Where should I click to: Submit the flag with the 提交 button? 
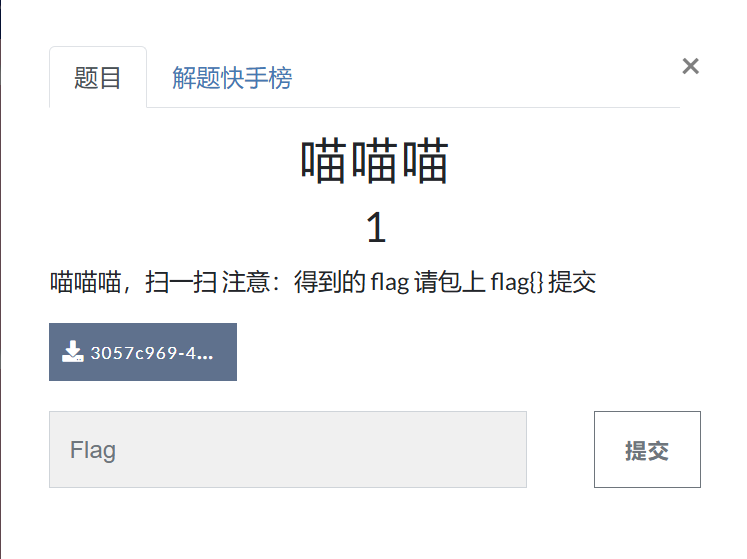647,449
